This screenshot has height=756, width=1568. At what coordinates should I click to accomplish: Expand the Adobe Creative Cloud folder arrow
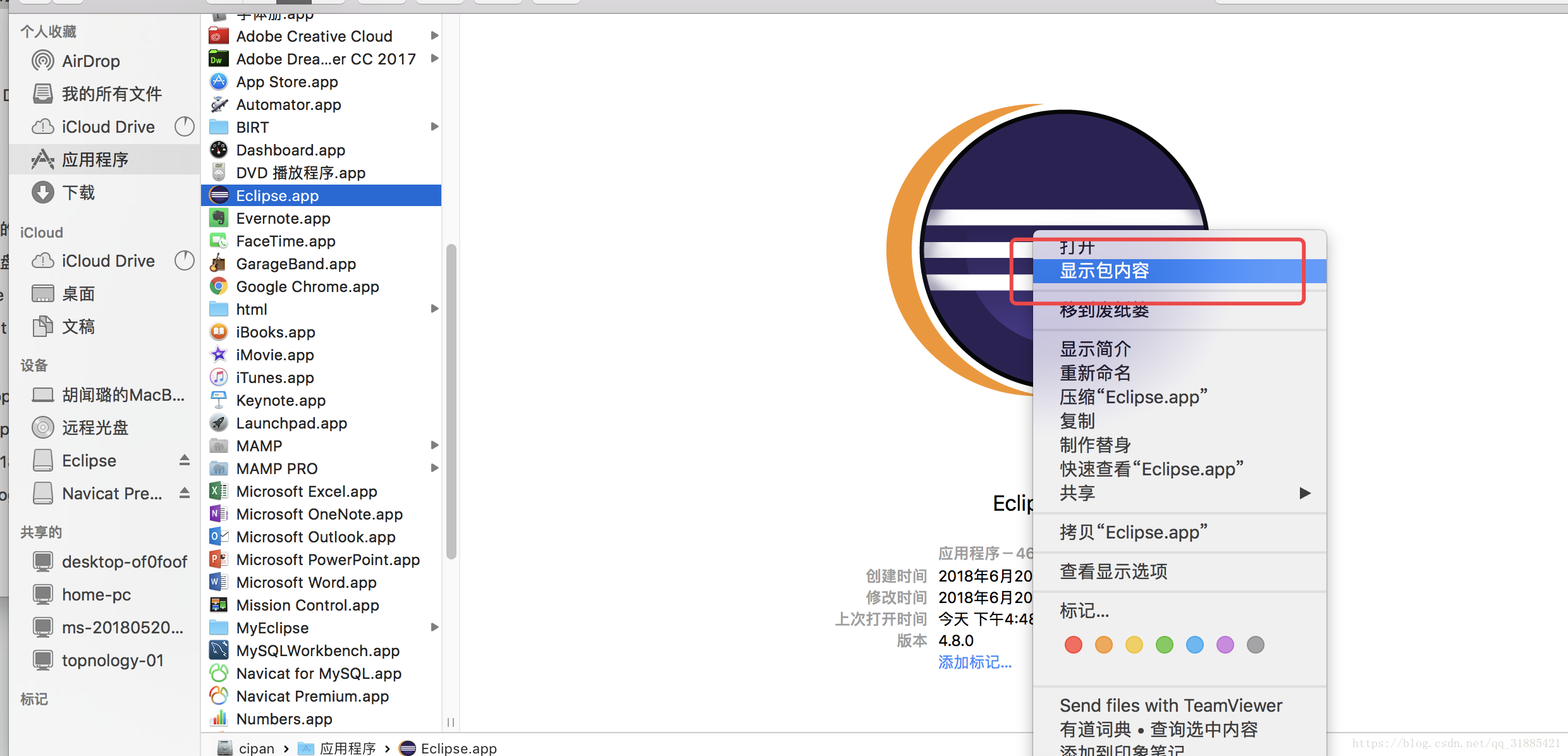434,36
